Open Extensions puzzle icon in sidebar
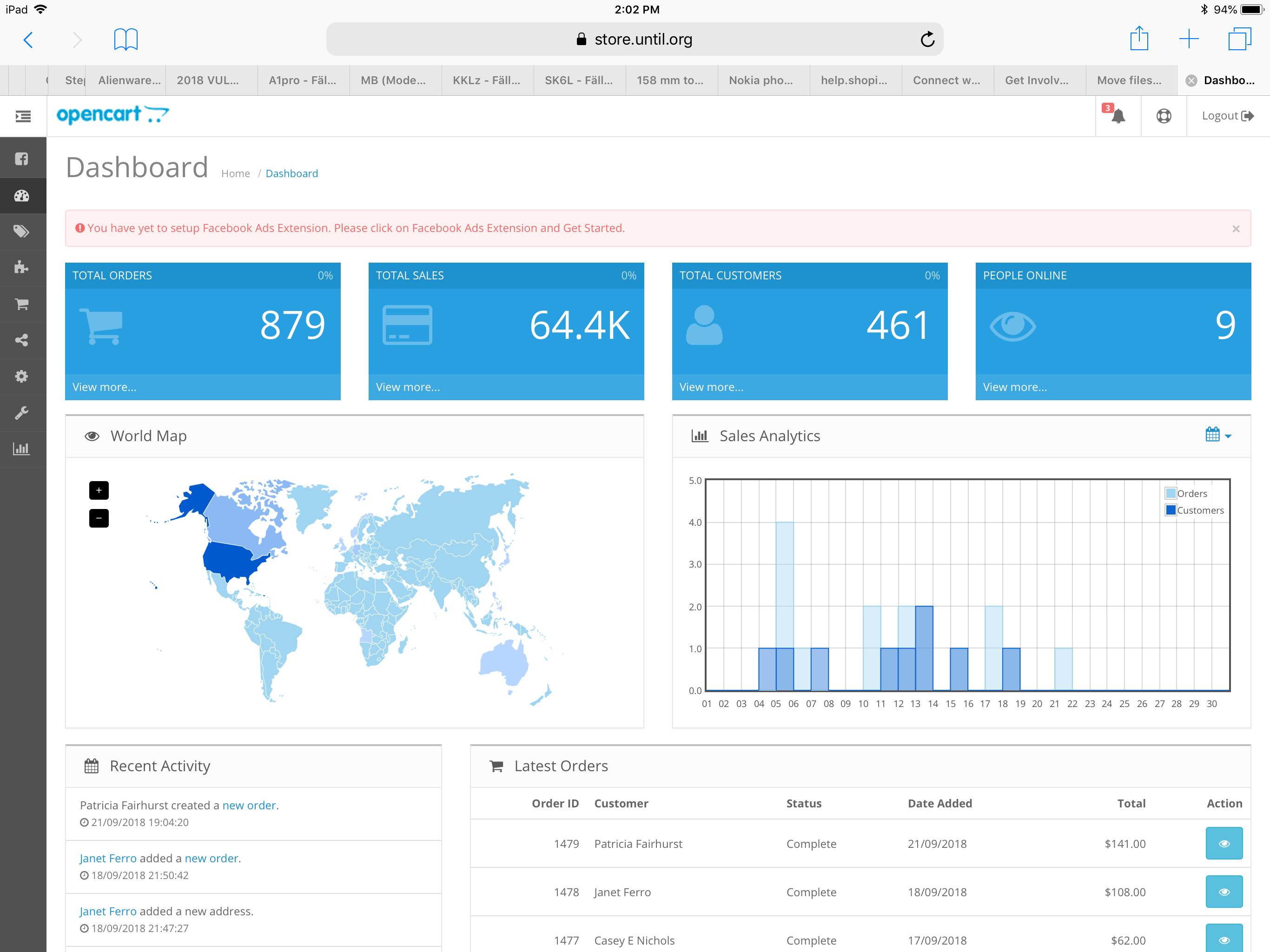Image resolution: width=1270 pixels, height=952 pixels. point(22,268)
